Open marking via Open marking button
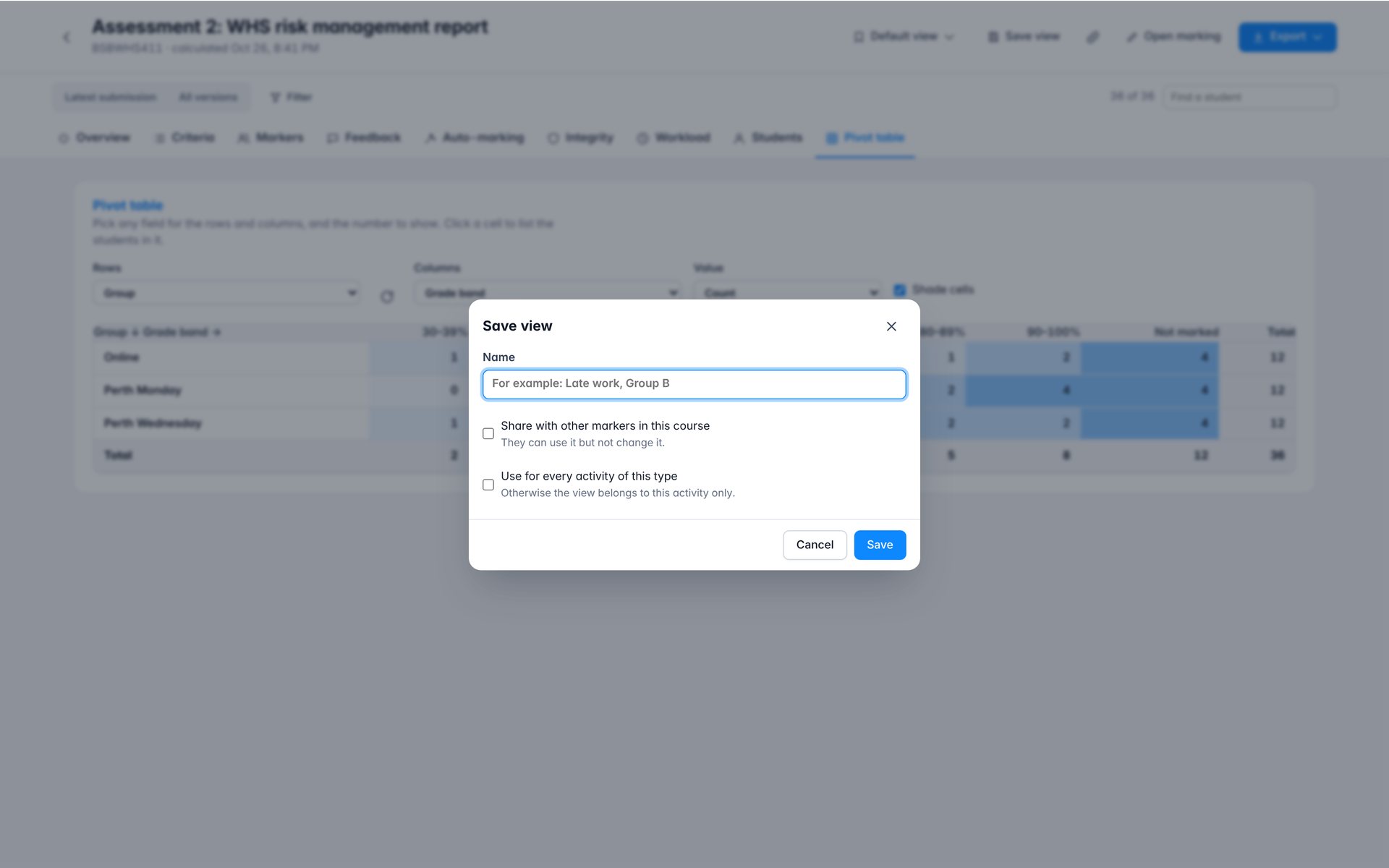The height and width of the screenshot is (868, 1389). (1173, 36)
